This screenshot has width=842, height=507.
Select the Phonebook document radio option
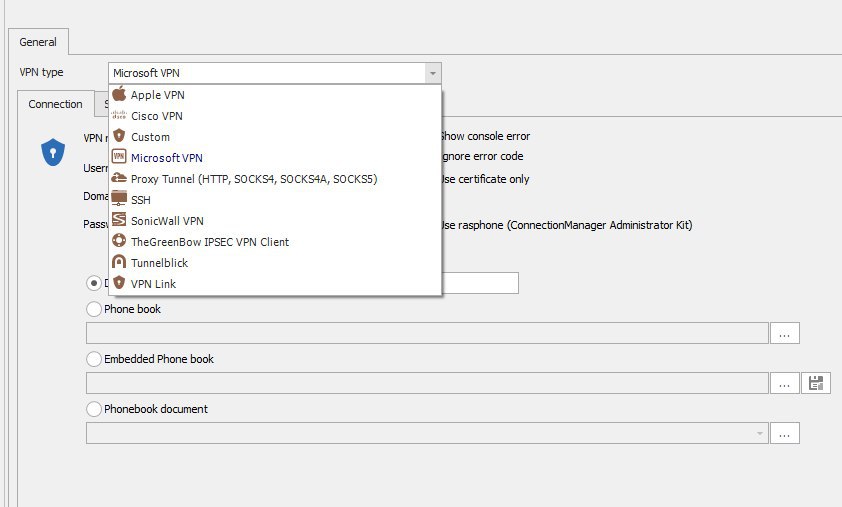(x=94, y=409)
